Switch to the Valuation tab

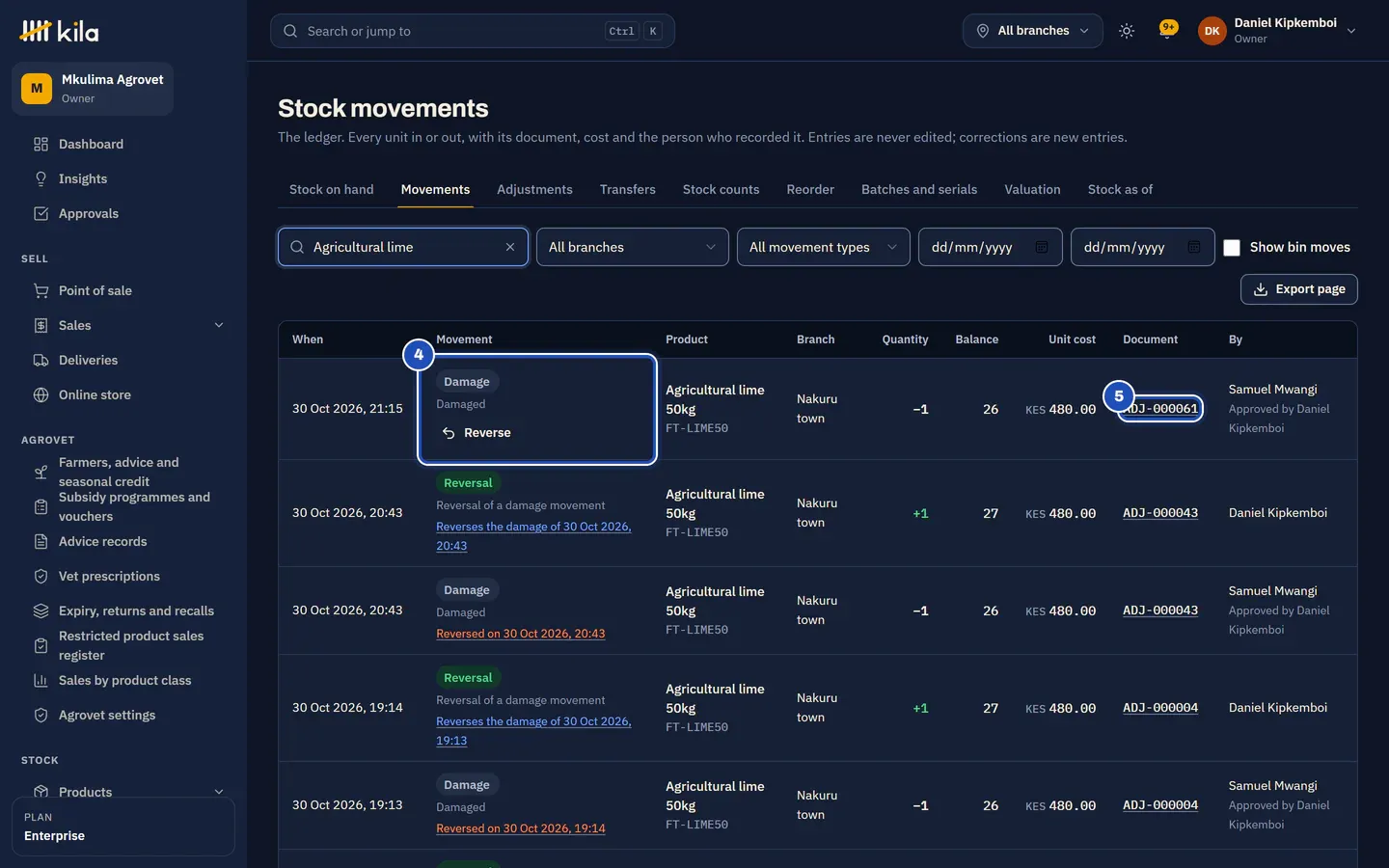[1032, 189]
